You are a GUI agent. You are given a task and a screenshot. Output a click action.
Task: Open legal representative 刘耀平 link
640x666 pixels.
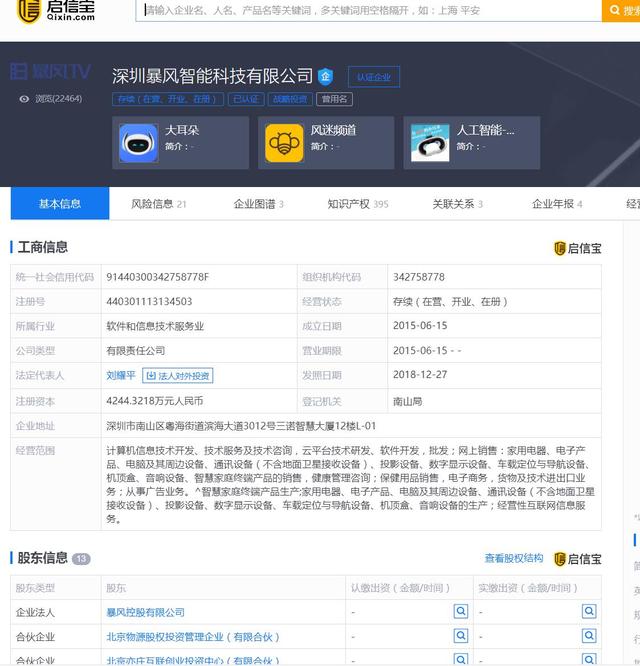pos(120,376)
